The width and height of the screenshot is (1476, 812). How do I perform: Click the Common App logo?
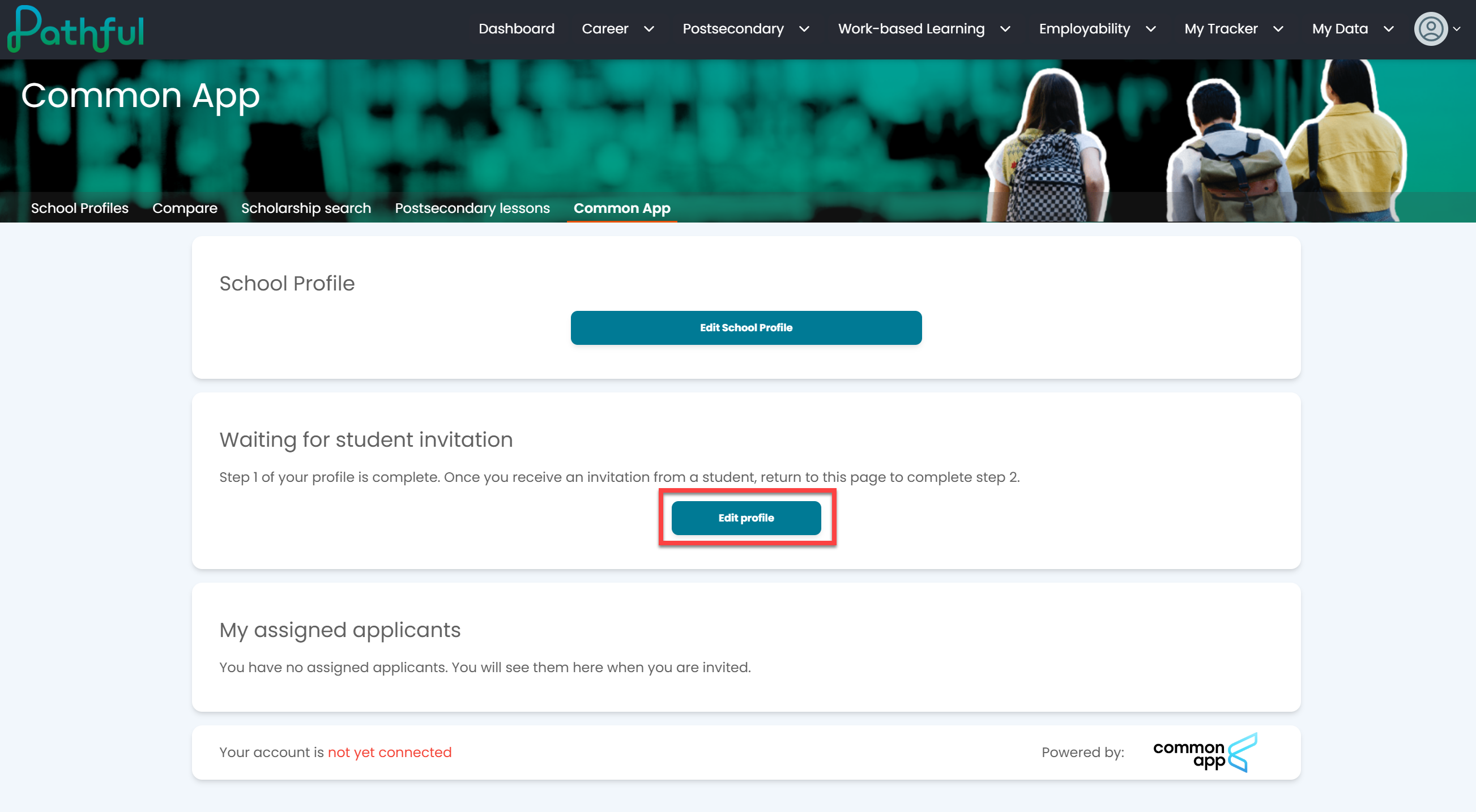click(x=1205, y=753)
